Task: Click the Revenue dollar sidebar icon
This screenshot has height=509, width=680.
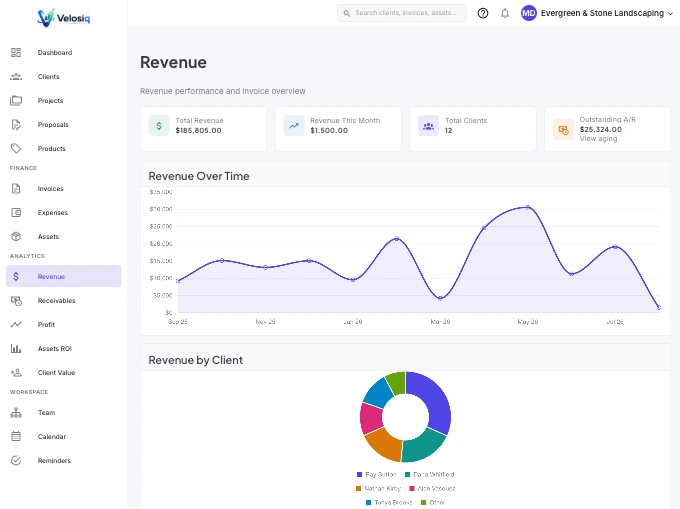Action: click(x=16, y=277)
